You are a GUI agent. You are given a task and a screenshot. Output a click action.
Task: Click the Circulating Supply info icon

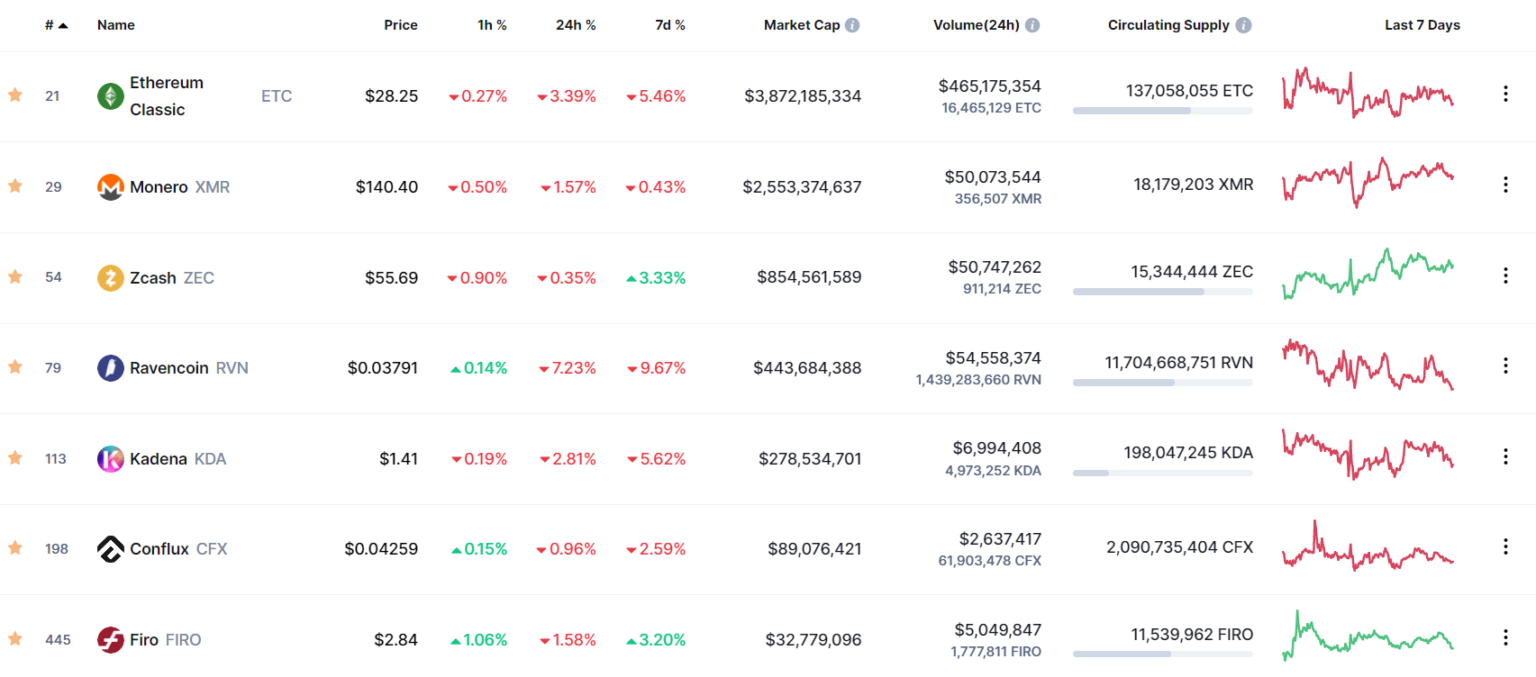tap(1243, 25)
